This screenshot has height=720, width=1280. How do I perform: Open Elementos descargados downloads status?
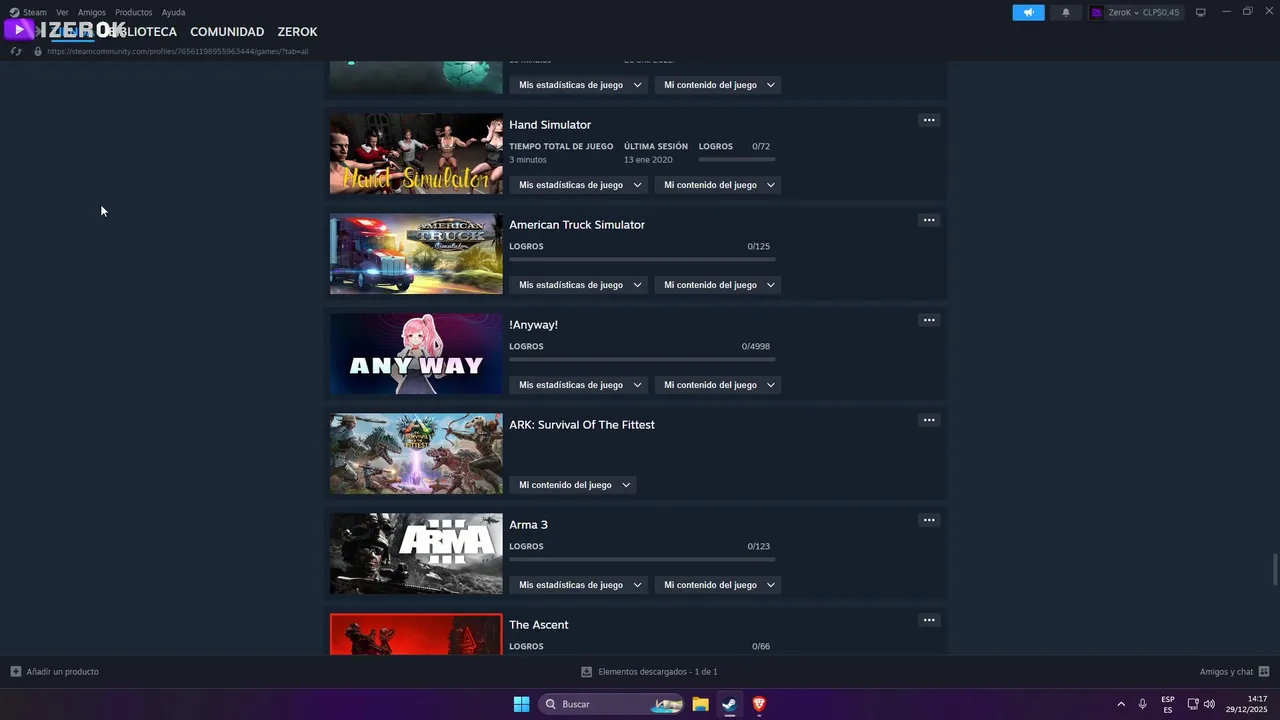pyautogui.click(x=658, y=672)
